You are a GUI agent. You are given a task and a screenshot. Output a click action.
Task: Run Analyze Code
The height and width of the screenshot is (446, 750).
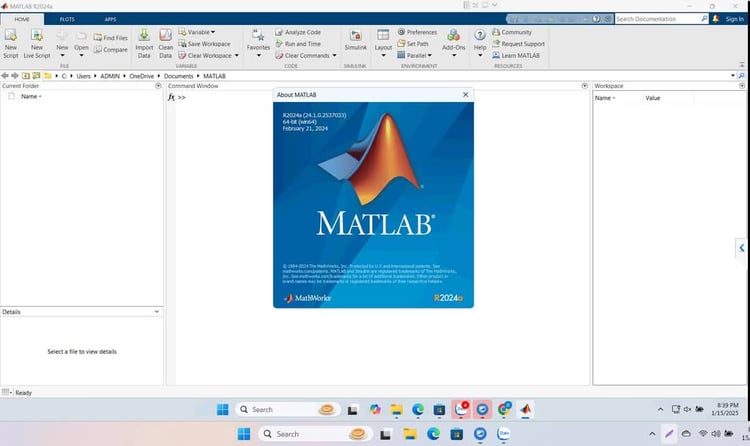298,32
